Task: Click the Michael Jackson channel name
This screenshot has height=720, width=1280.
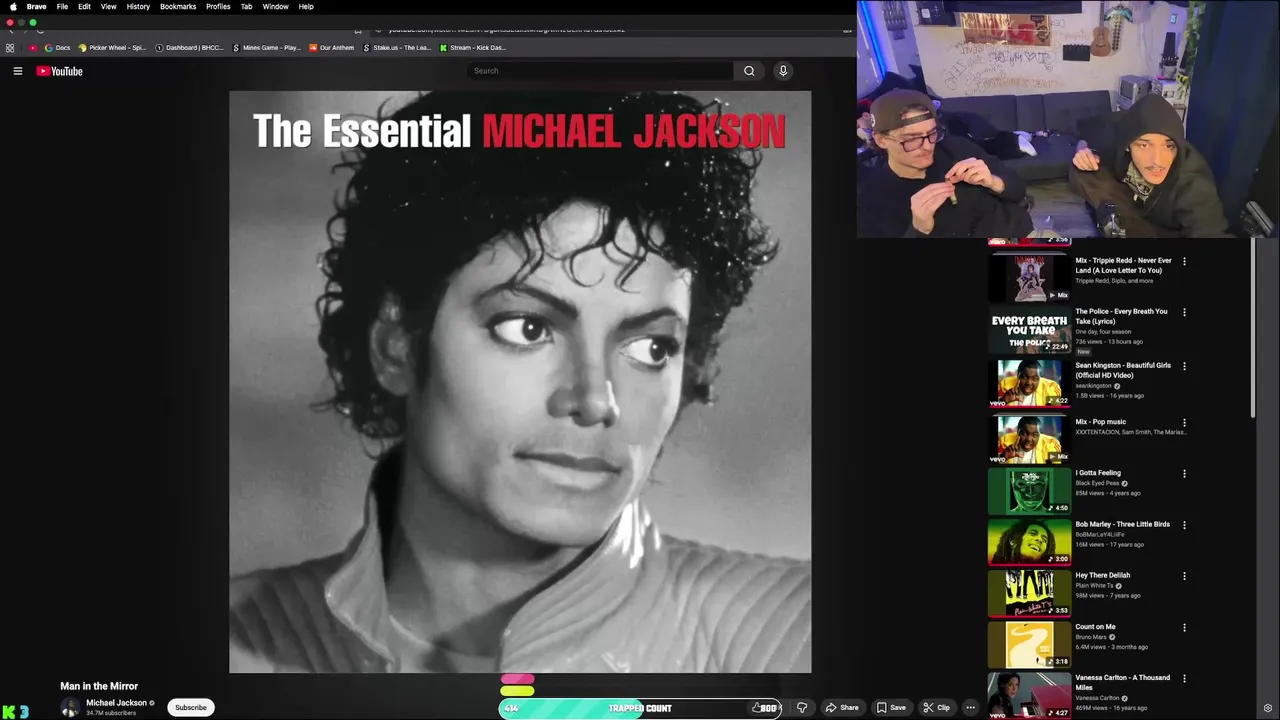Action: [116, 703]
